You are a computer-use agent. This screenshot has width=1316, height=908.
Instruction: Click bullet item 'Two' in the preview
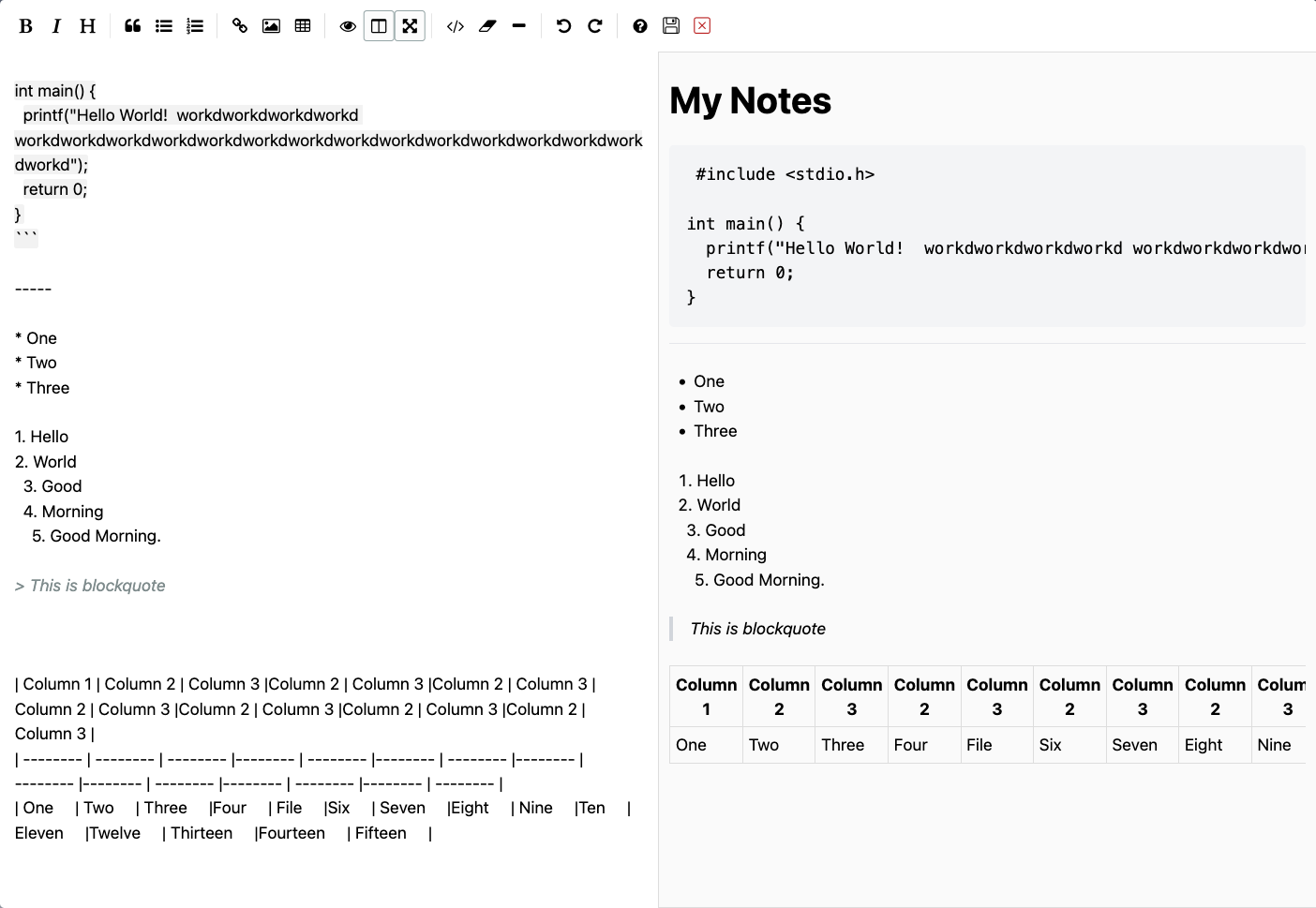click(709, 407)
